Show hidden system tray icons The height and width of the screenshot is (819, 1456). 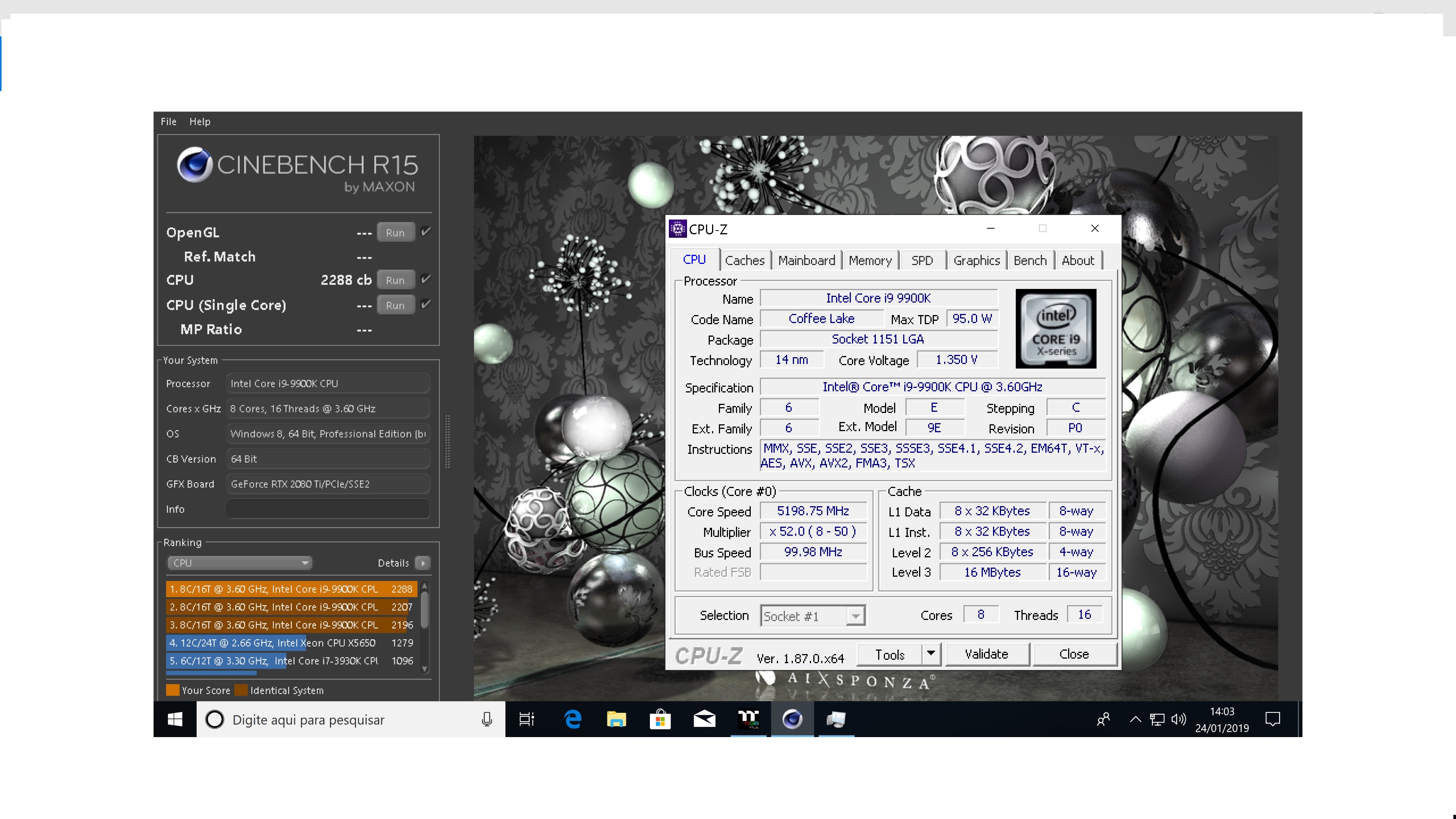(1135, 720)
